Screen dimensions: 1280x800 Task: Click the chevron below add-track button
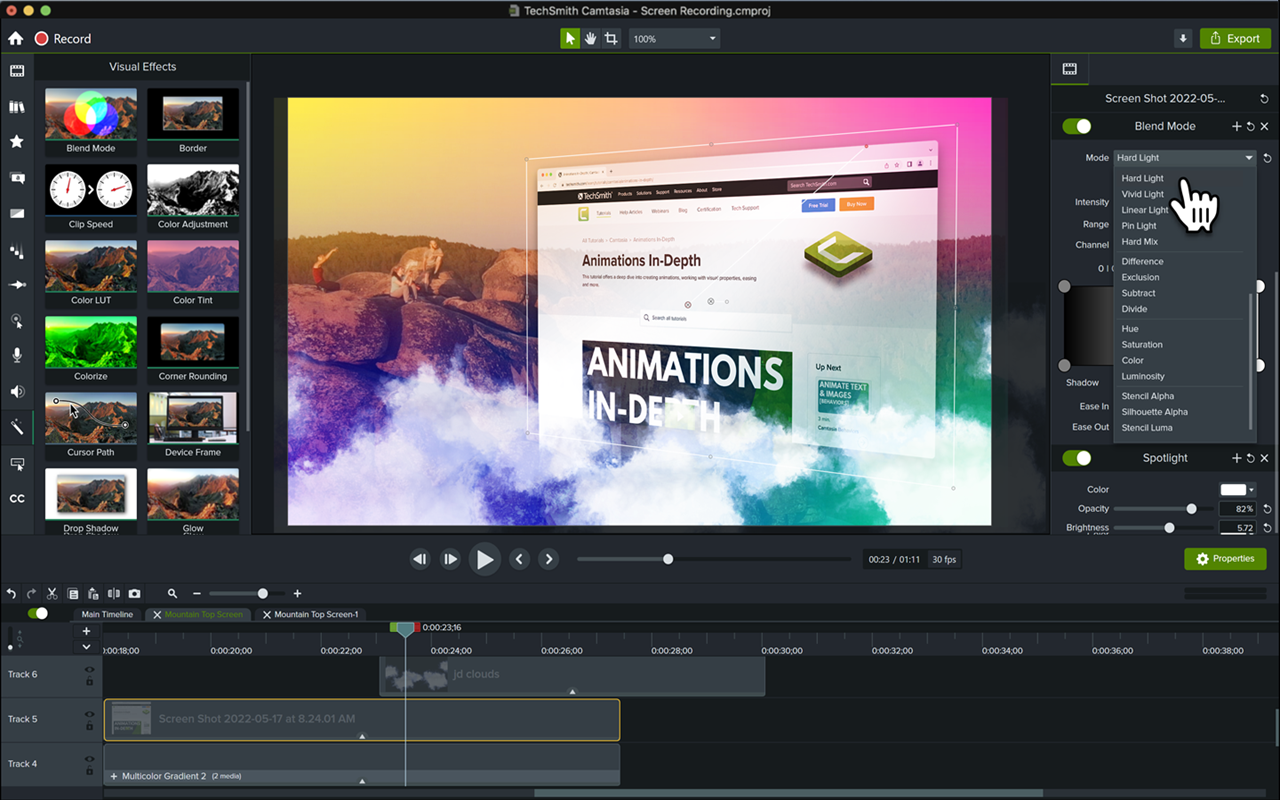click(86, 646)
